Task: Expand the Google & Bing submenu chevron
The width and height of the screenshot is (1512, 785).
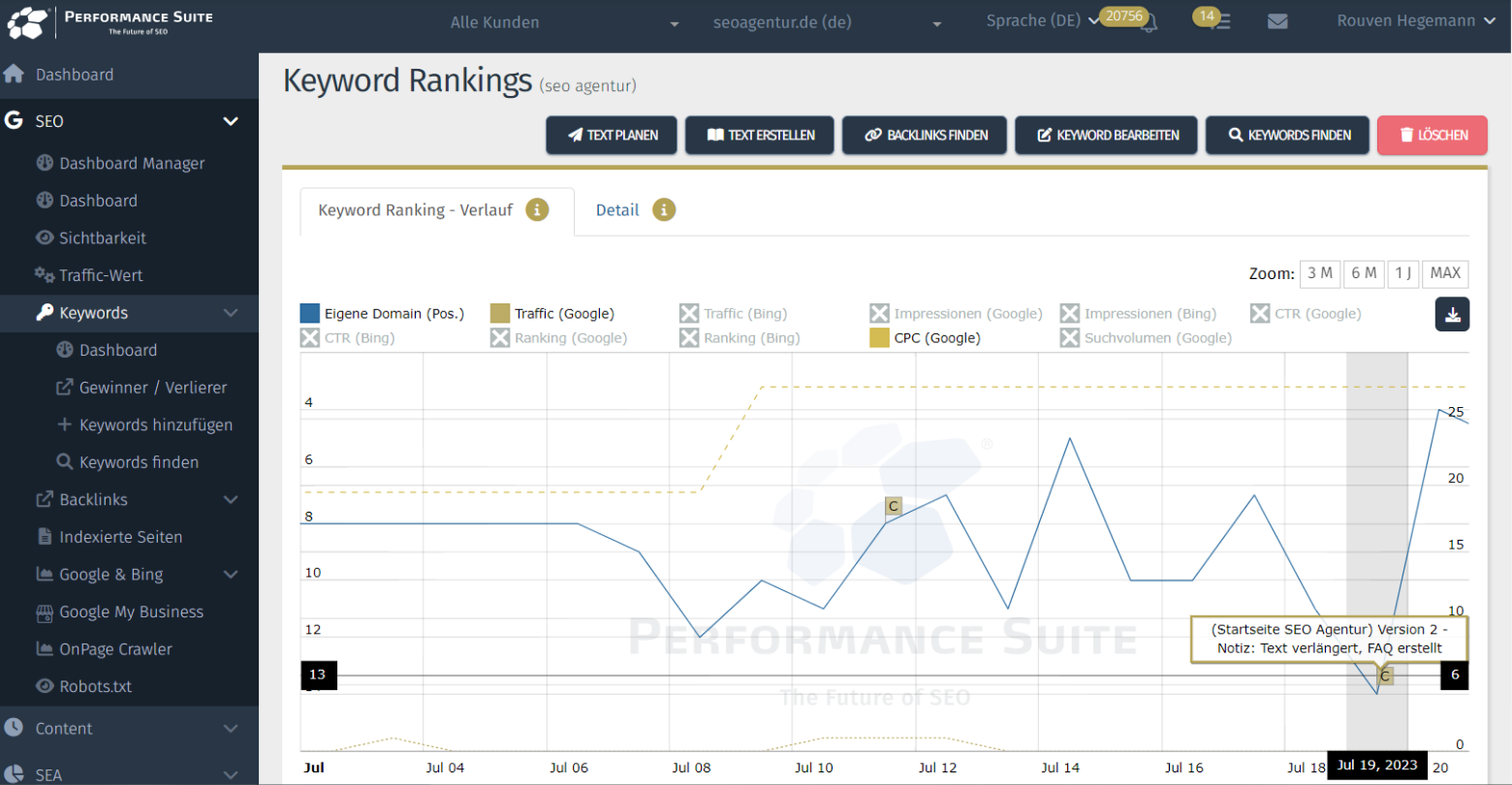Action: (231, 574)
